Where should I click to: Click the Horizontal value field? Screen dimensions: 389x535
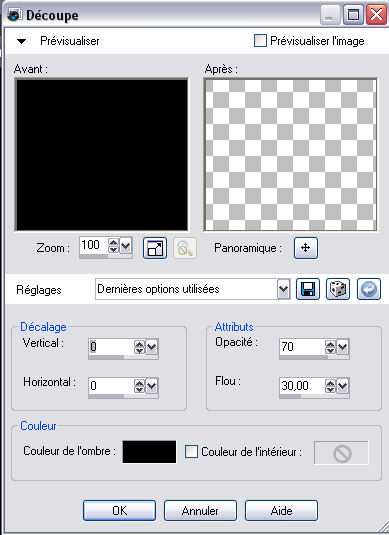111,386
